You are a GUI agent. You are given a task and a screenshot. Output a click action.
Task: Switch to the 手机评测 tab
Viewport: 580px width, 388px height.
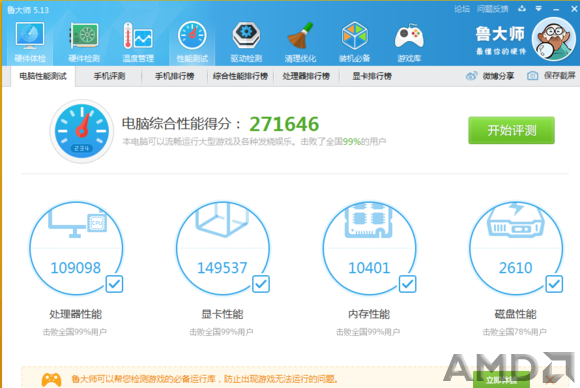pos(109,76)
